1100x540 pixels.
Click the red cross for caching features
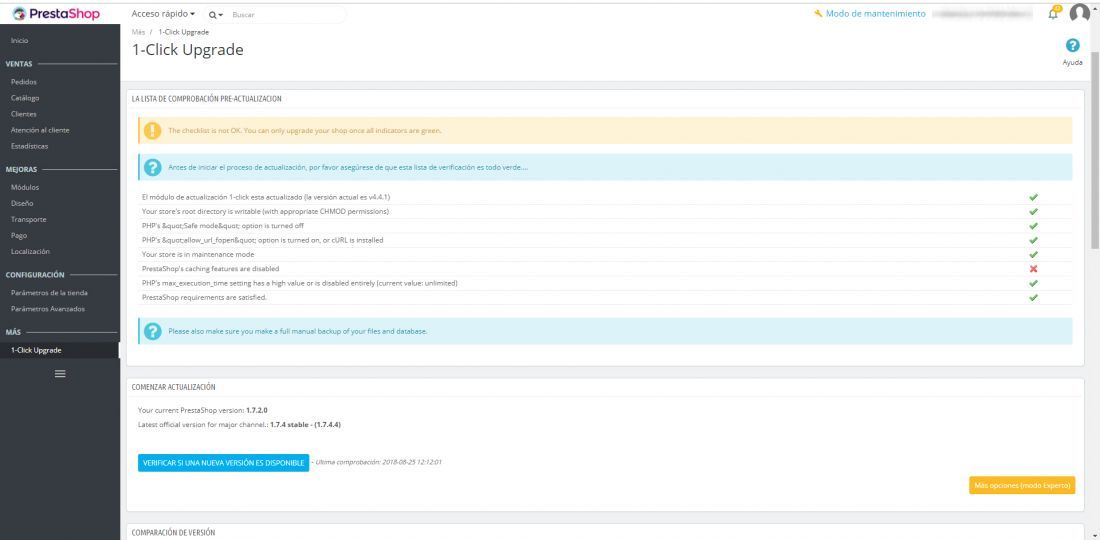(1033, 269)
